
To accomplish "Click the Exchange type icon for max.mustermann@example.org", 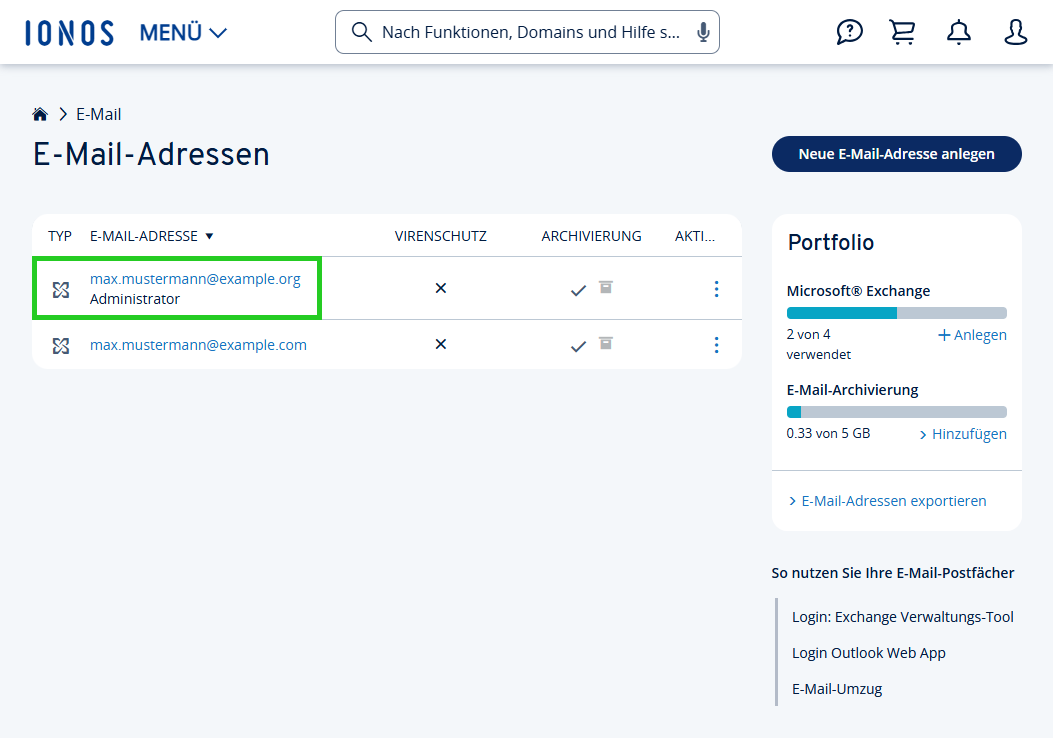I will (61, 288).
